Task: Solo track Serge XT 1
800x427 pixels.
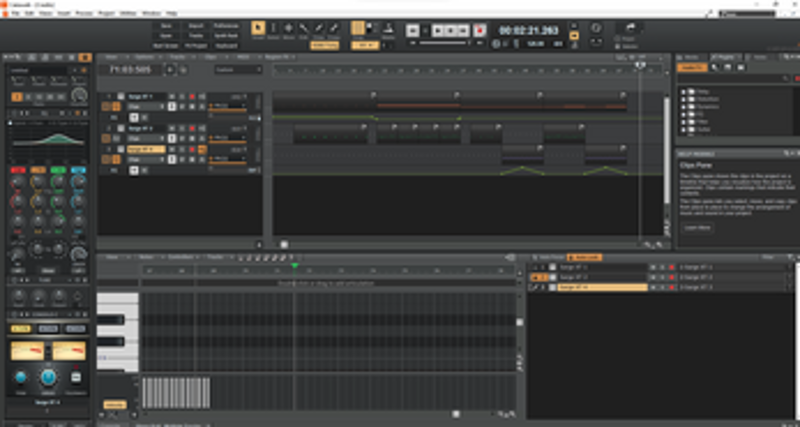Action: pos(182,96)
